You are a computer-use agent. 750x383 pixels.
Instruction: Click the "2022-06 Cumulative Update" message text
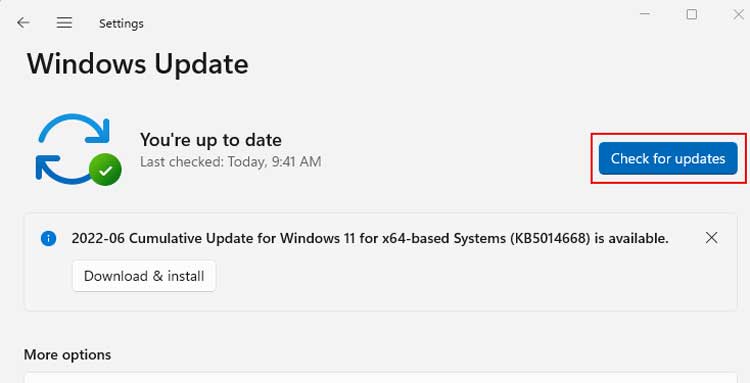click(x=370, y=238)
